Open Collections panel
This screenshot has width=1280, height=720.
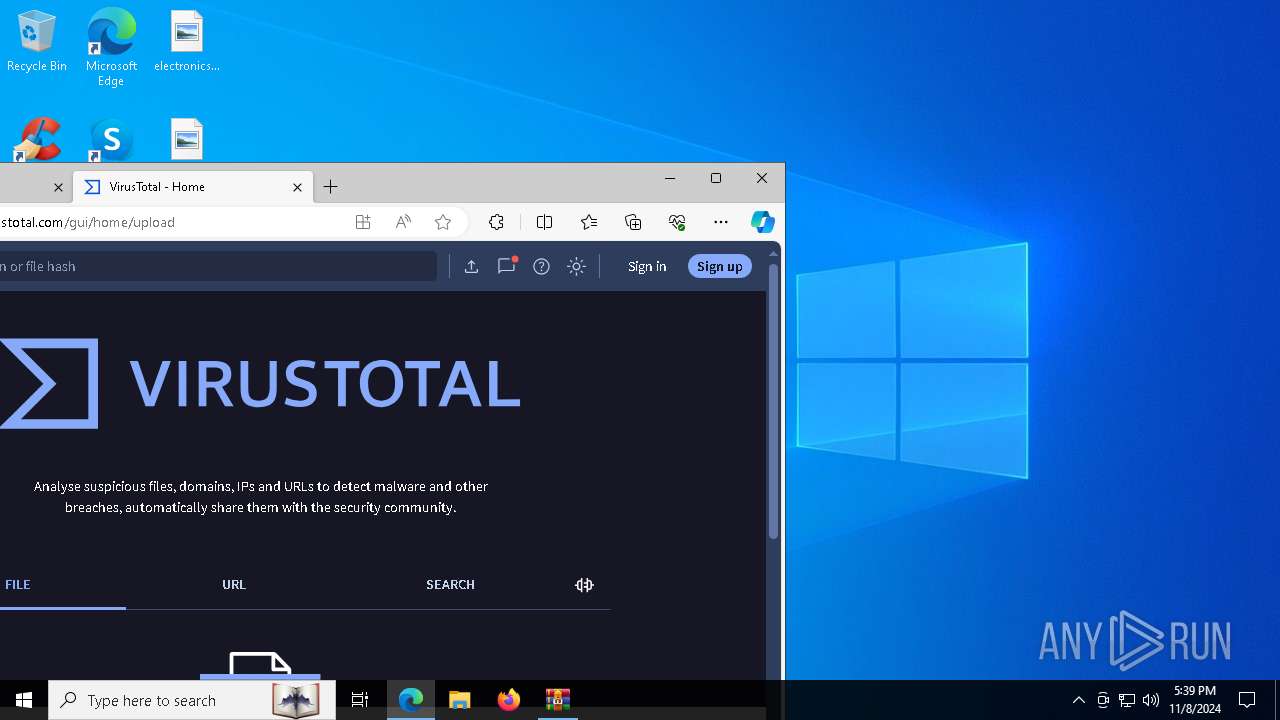633,222
